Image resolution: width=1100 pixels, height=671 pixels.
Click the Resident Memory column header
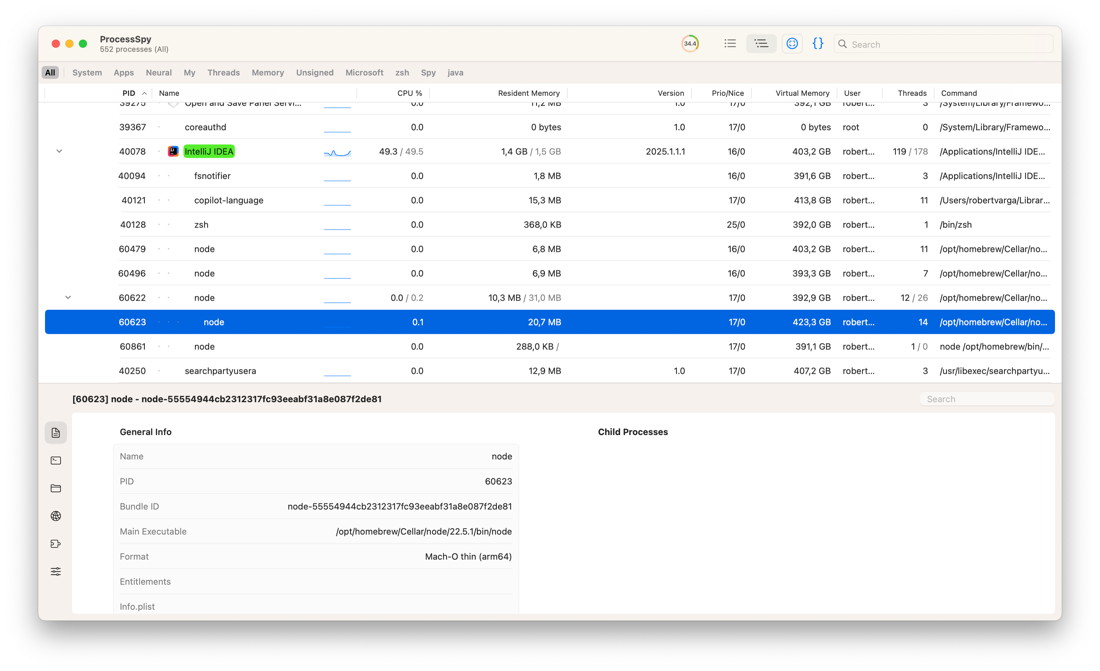(x=528, y=93)
